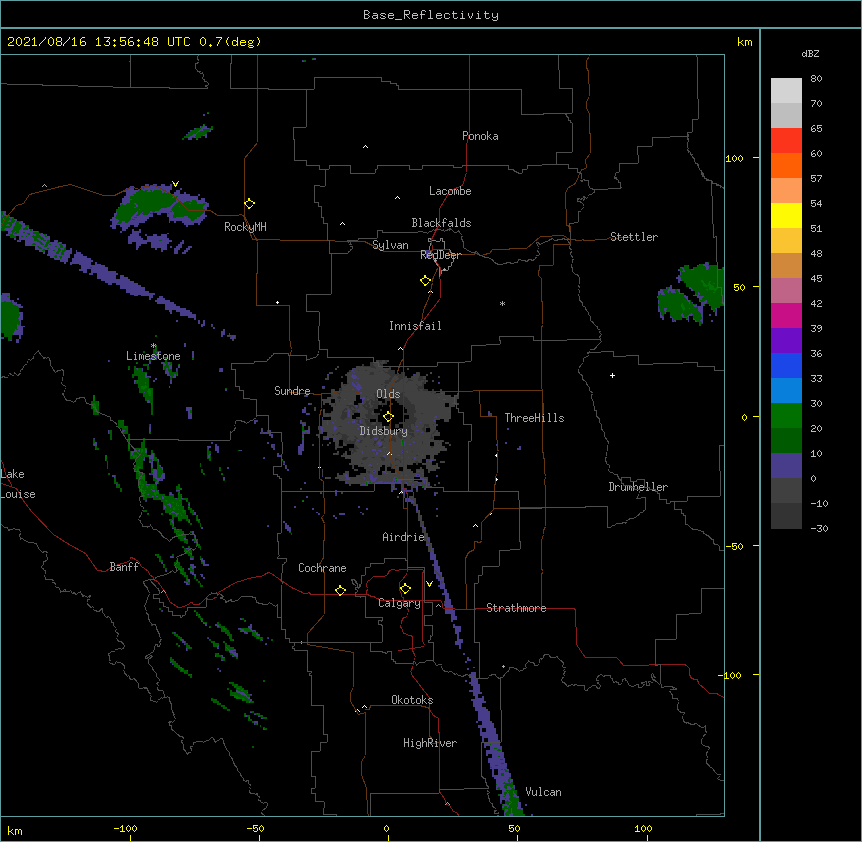Pick the magenta 42 dBZ legend swatch

[x=786, y=315]
